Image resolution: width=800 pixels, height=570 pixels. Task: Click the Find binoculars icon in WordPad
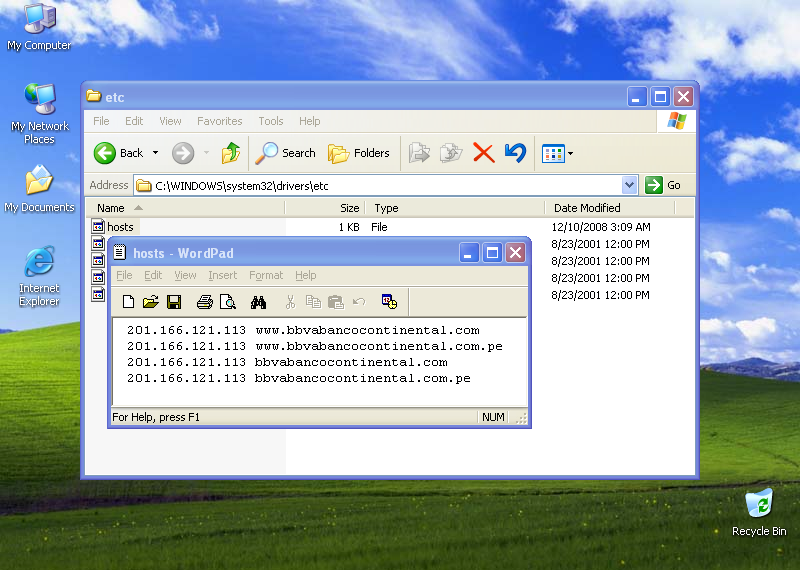[x=258, y=302]
